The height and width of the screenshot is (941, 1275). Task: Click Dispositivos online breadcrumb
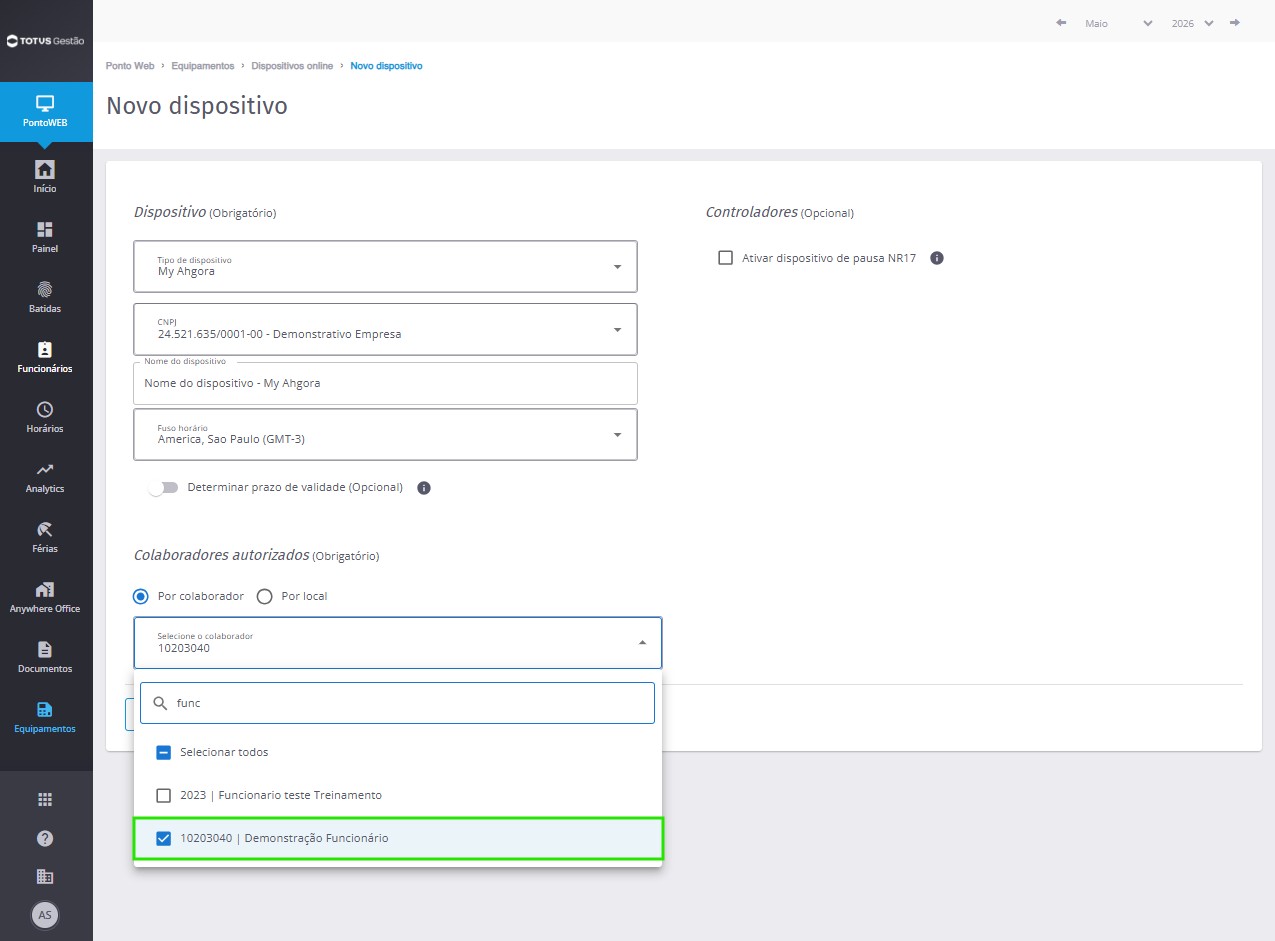coord(292,66)
